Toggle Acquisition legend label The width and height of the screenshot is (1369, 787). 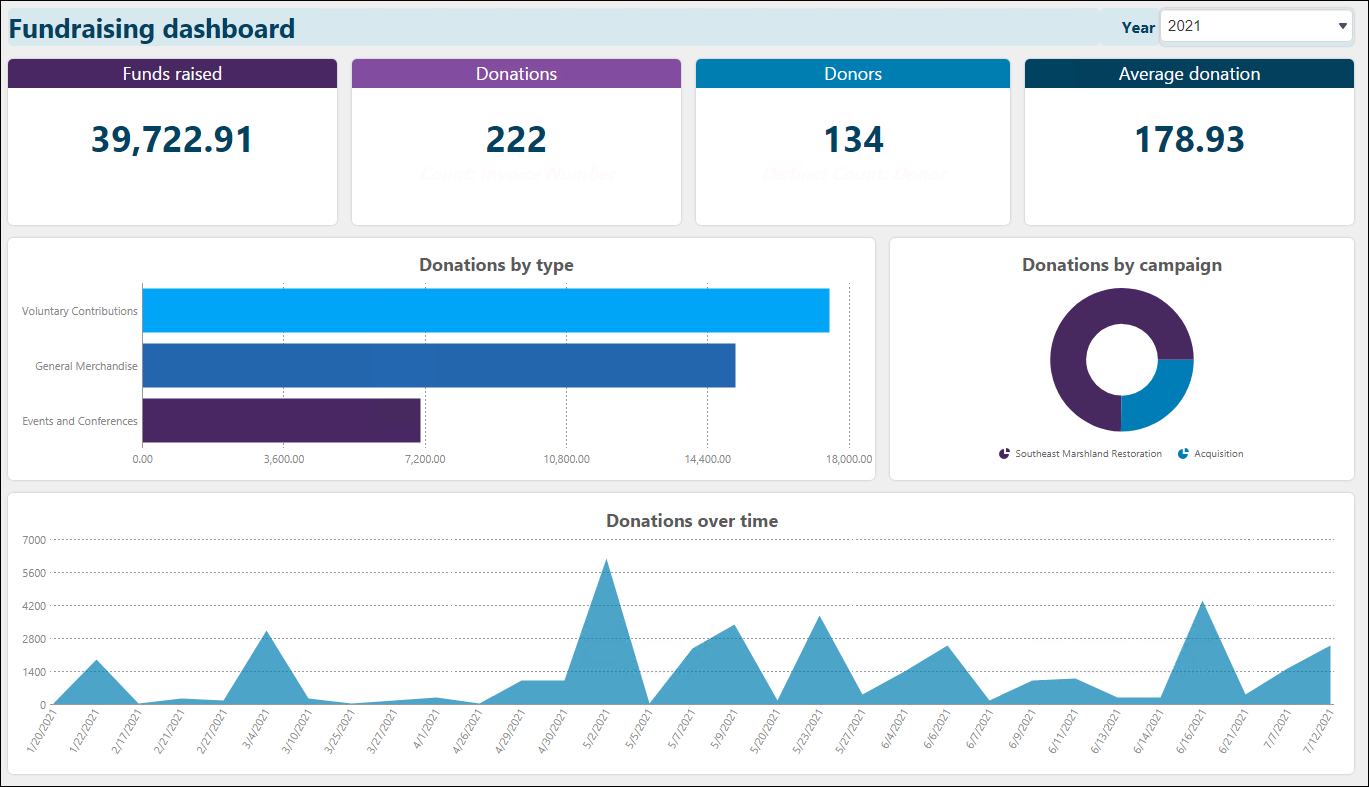[x=1218, y=454]
